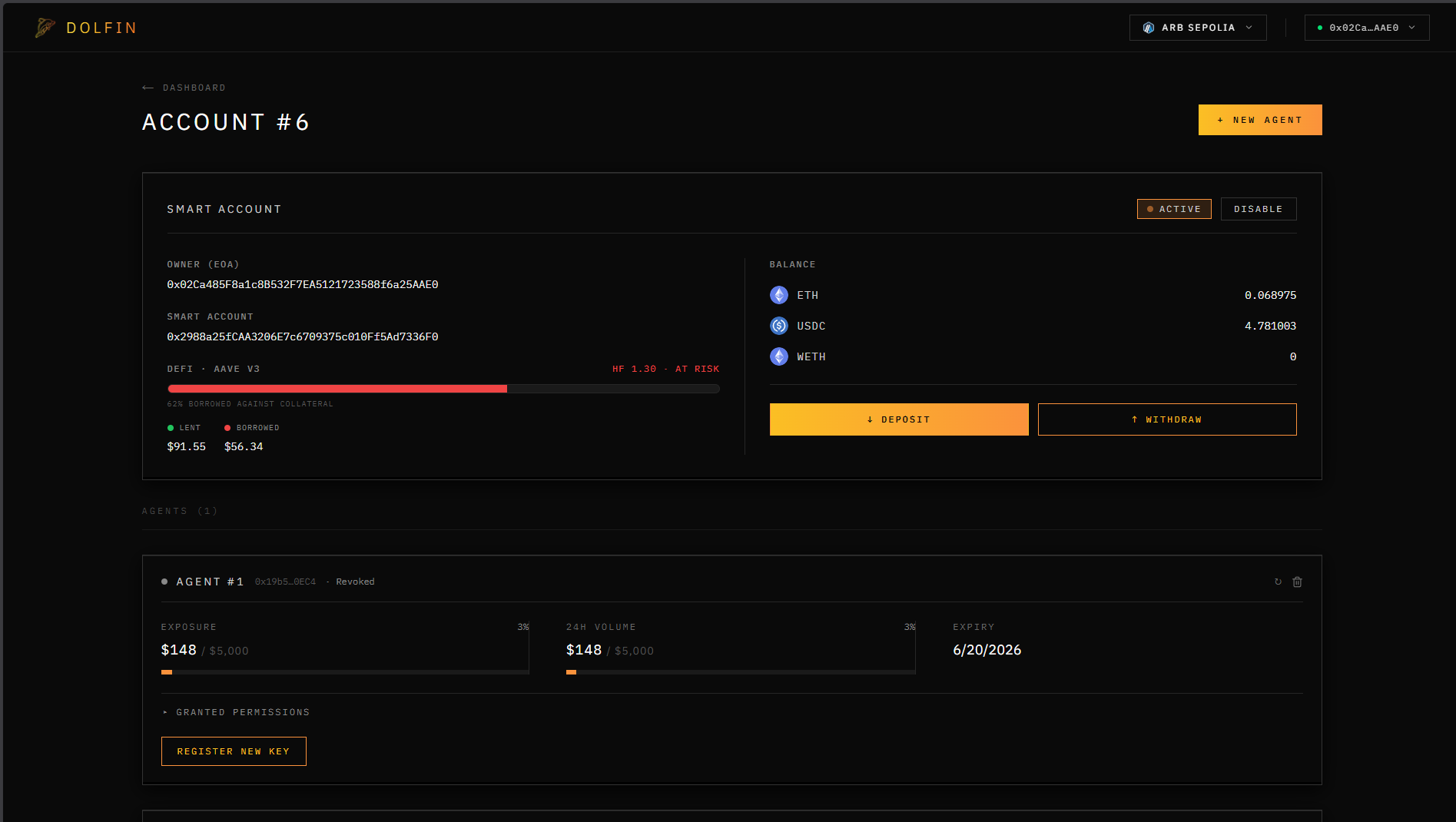The height and width of the screenshot is (822, 1456).
Task: Click the ETH balance 0.068975
Action: pyautogui.click(x=1270, y=295)
